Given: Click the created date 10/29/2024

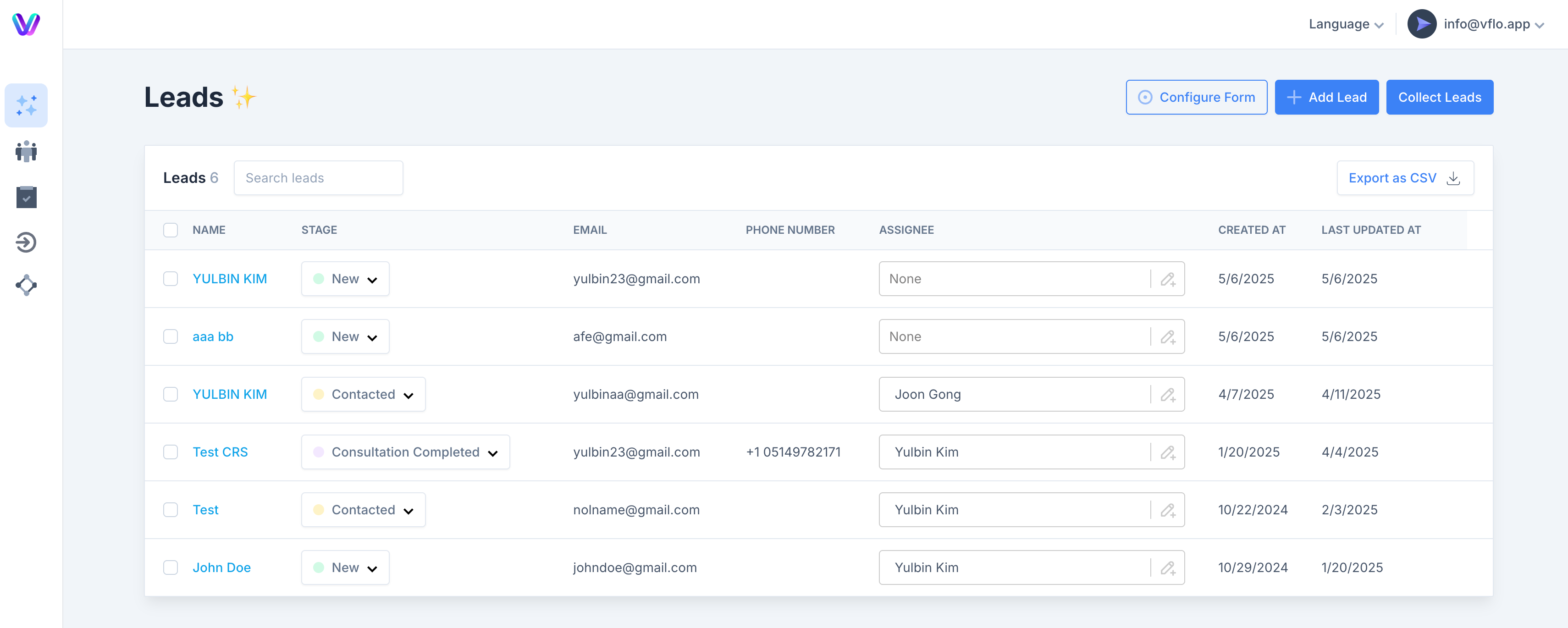Looking at the screenshot, I should [1253, 568].
